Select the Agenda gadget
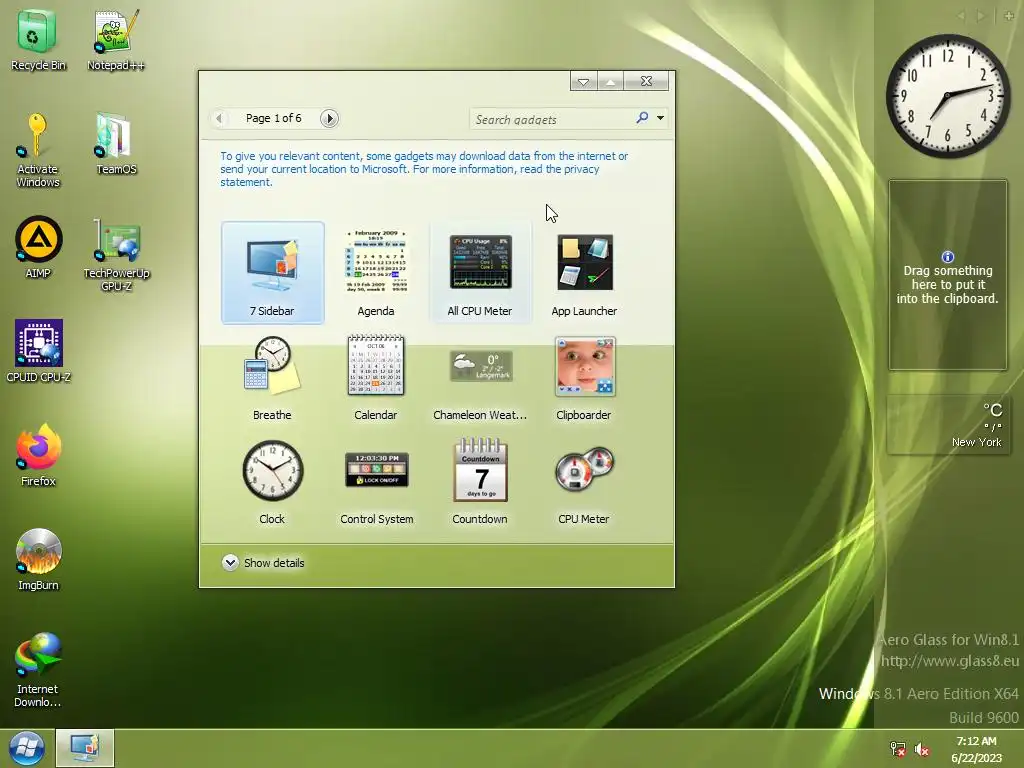 pos(376,272)
